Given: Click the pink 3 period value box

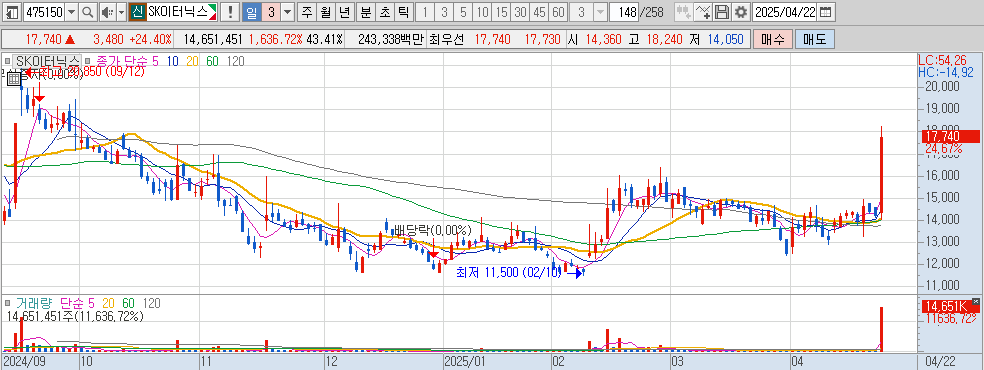Looking at the screenshot, I should click(x=270, y=11).
